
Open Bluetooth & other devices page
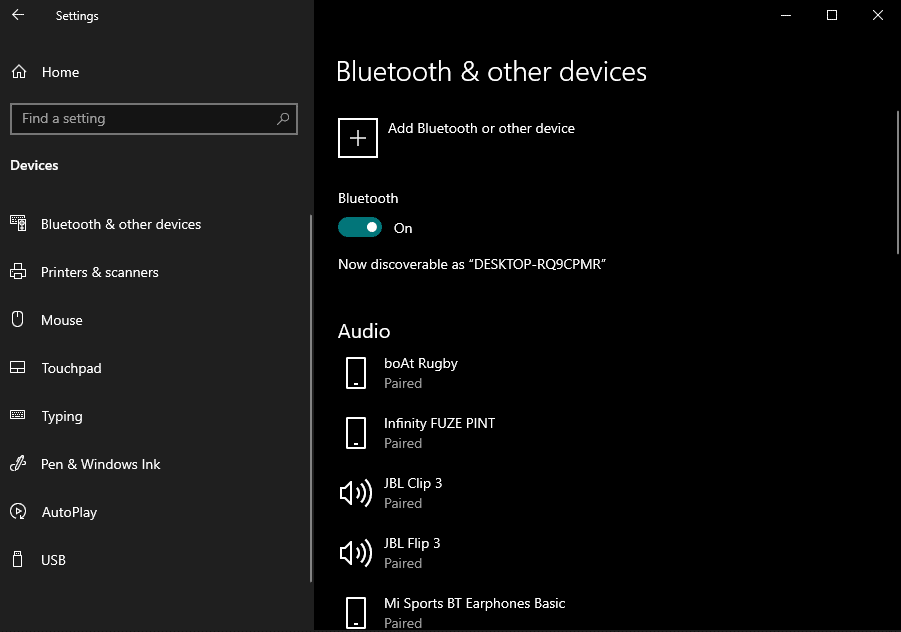click(120, 224)
